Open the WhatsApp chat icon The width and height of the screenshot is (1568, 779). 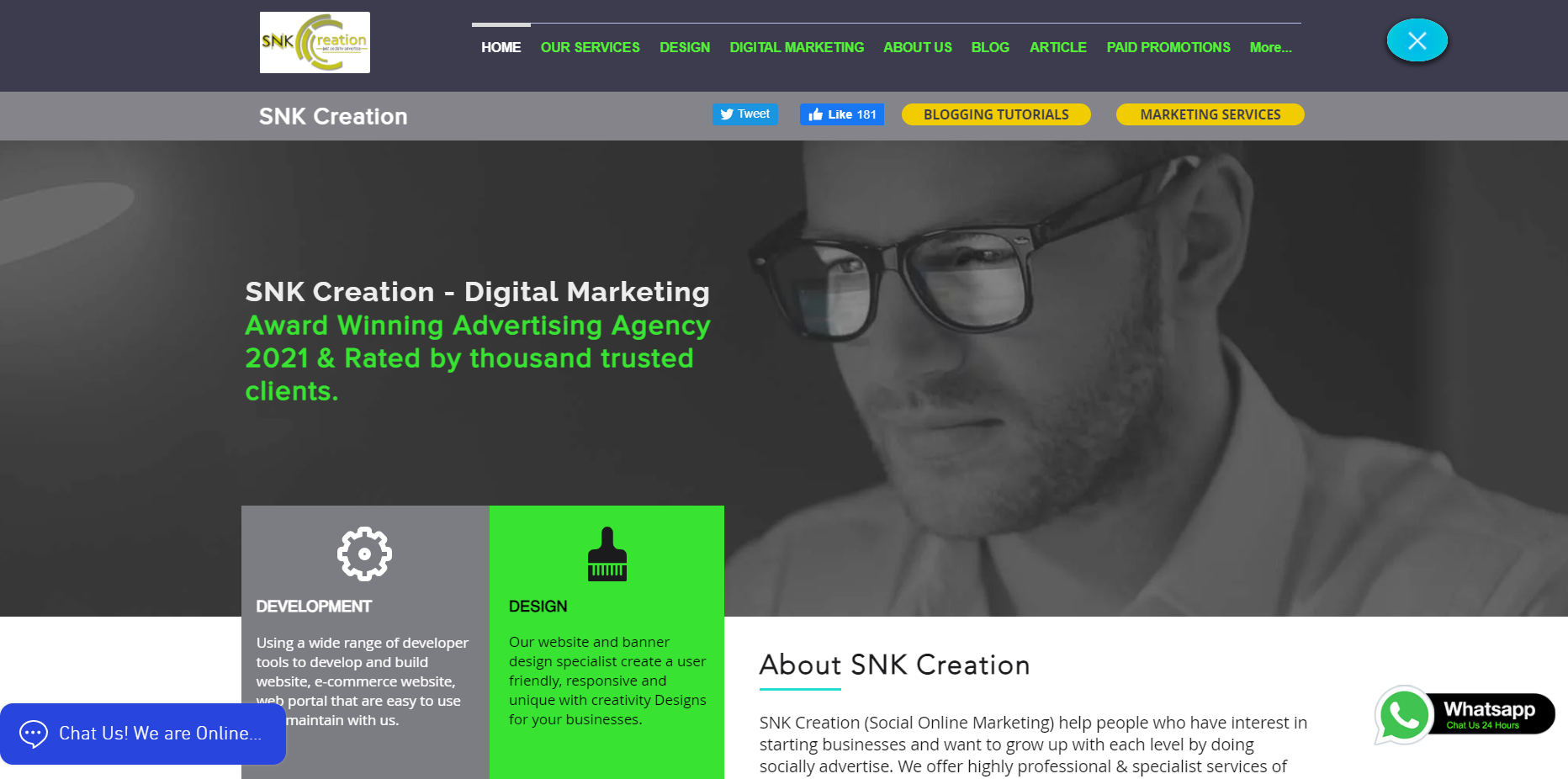click(1403, 715)
